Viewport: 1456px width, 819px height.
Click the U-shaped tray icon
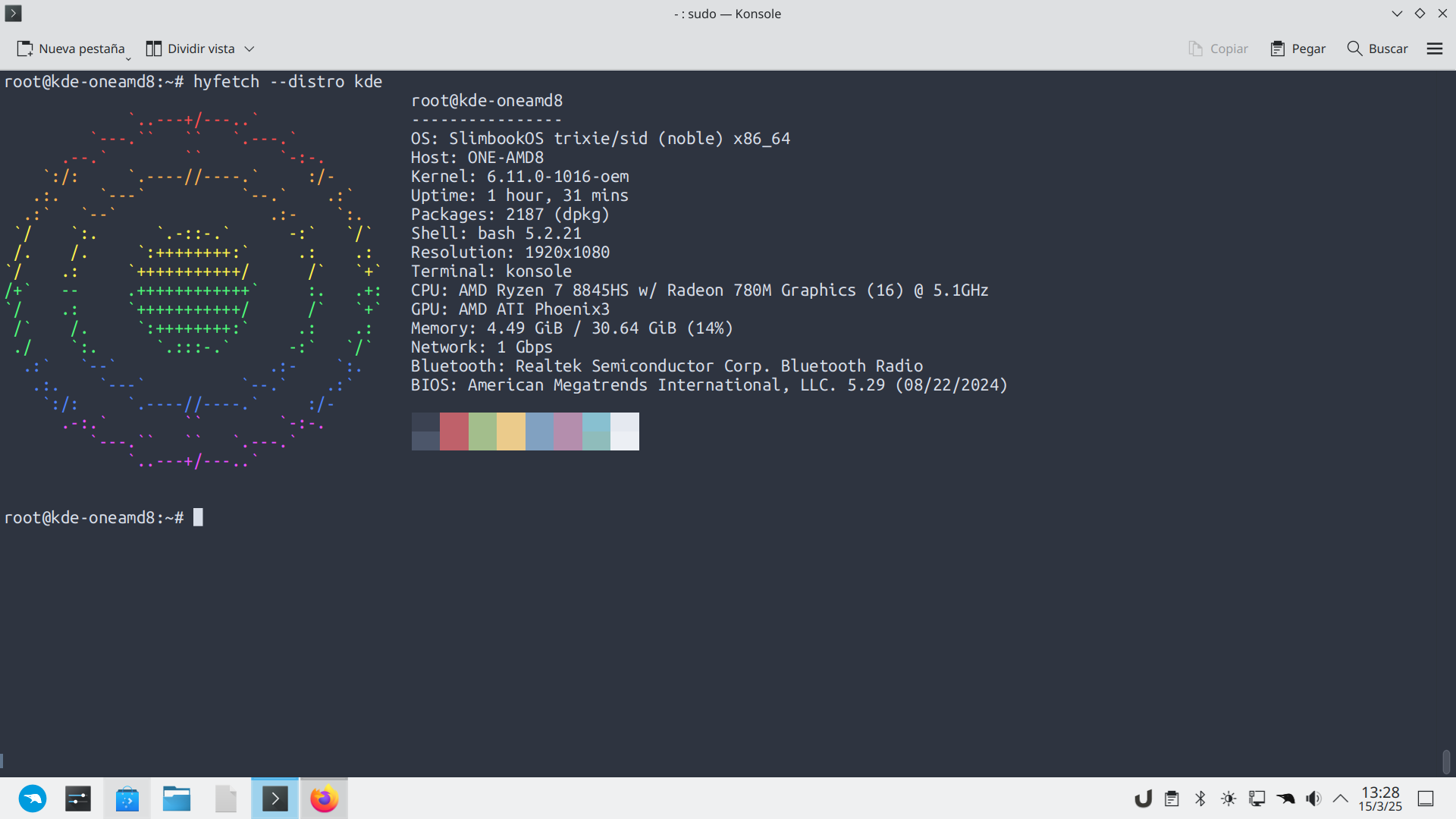click(x=1143, y=799)
